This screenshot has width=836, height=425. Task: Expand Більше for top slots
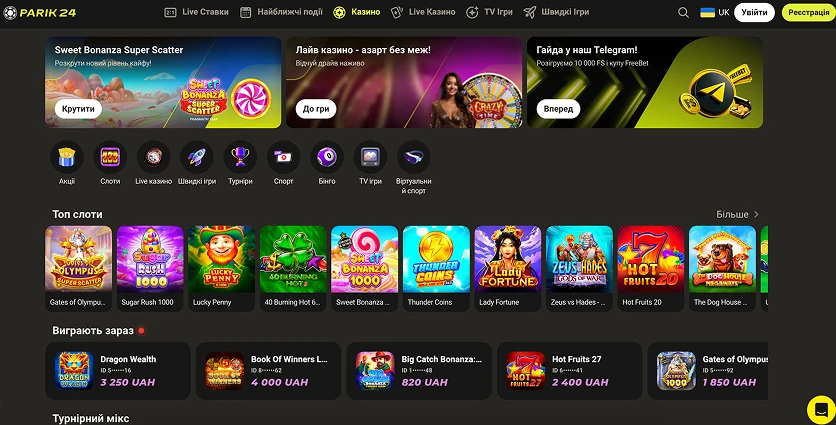(737, 214)
